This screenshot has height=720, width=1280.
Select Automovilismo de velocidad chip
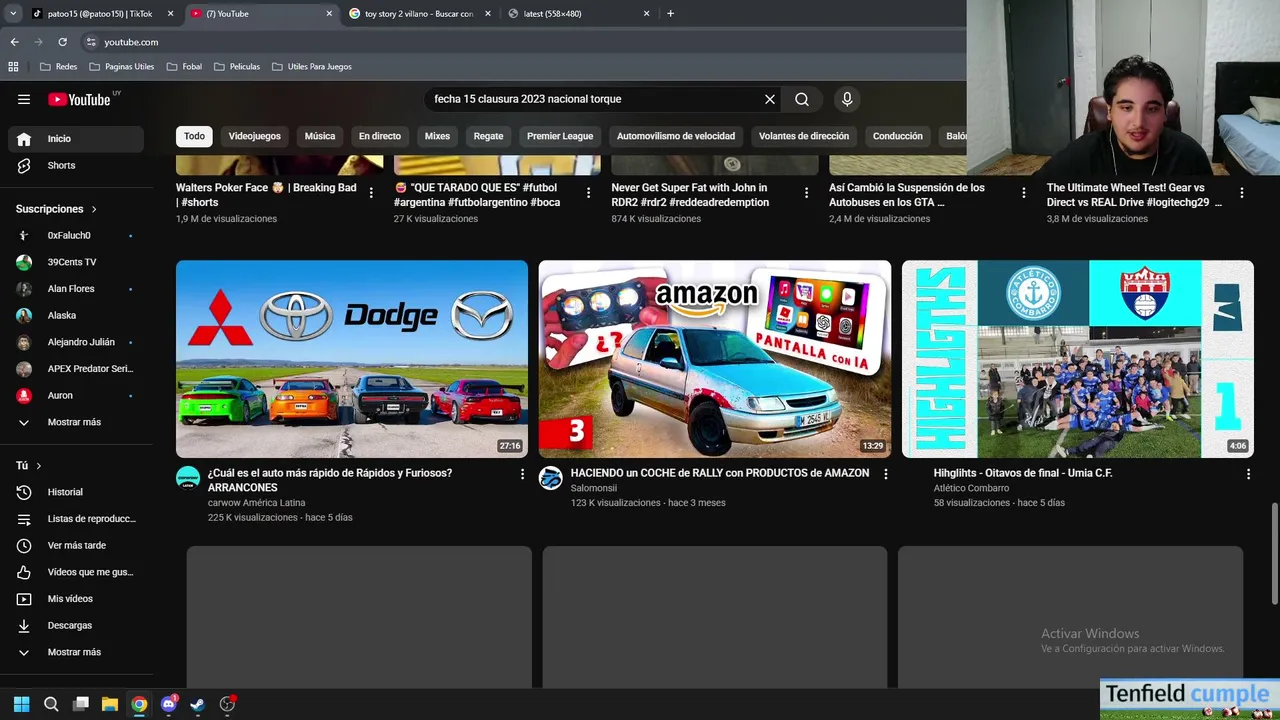[x=676, y=136]
